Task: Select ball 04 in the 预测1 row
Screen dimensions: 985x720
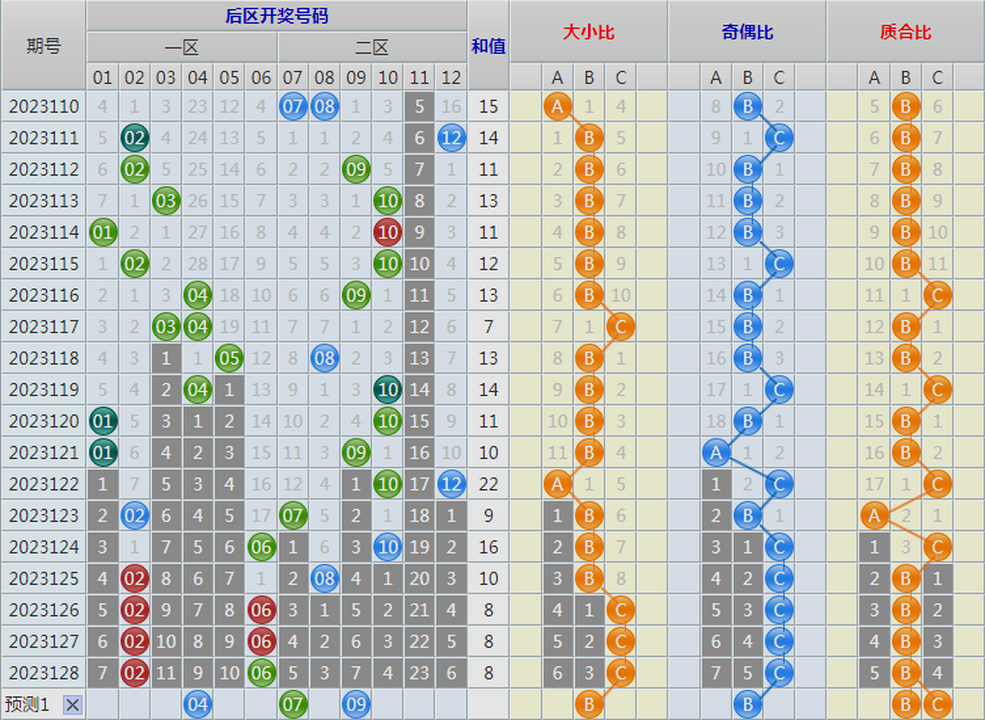Action: (197, 704)
